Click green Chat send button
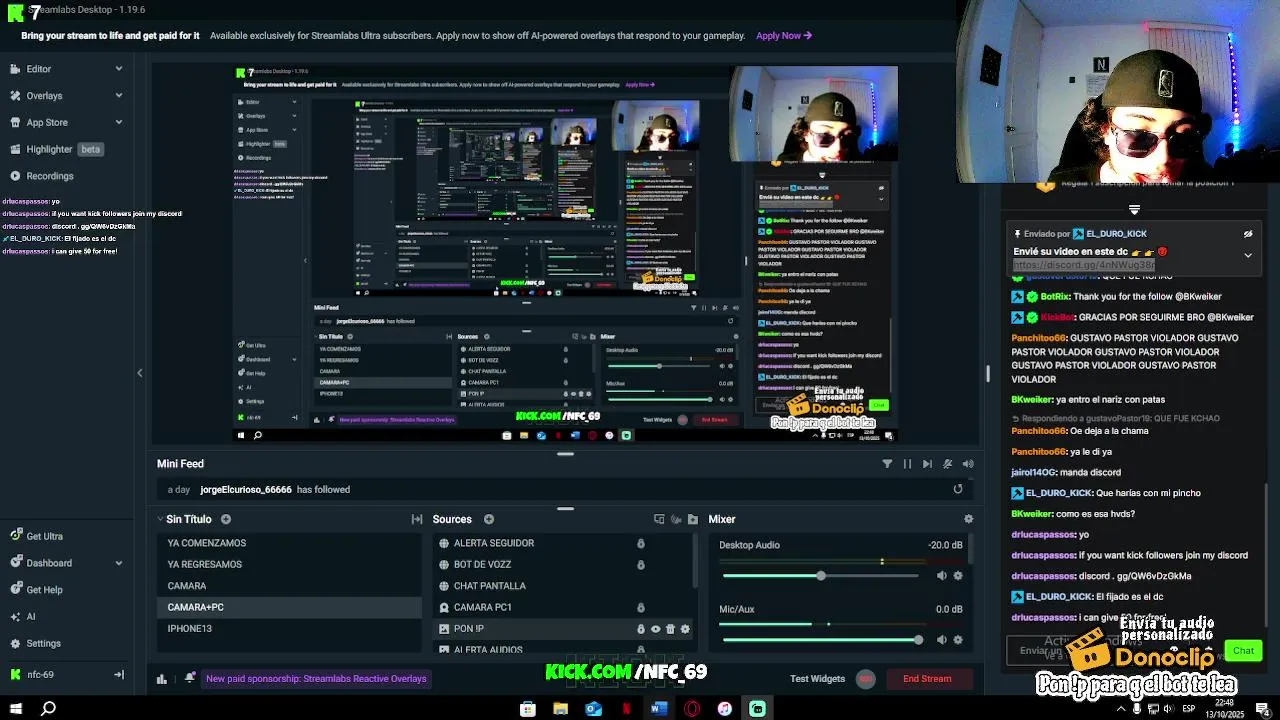Image resolution: width=1280 pixels, height=720 pixels. (1243, 651)
